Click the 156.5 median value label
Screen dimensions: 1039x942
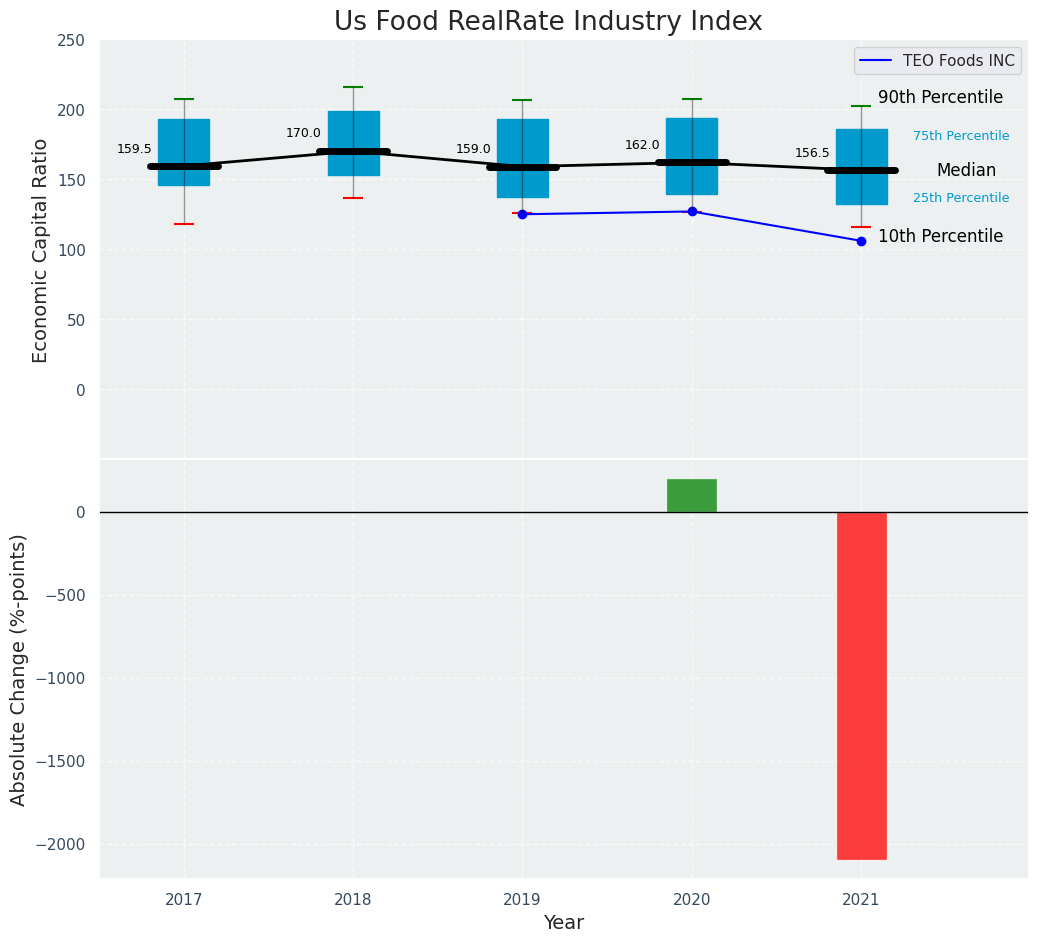pos(812,153)
